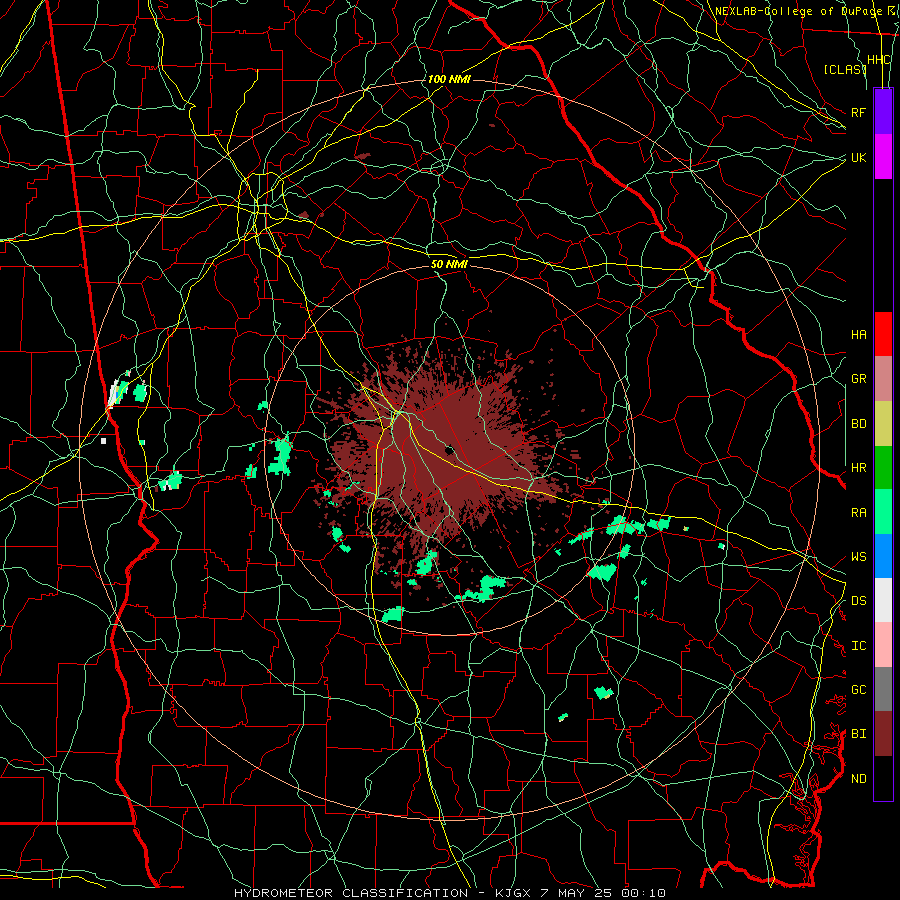The width and height of the screenshot is (900, 900).
Task: Click the BD legend label
Action: (858, 424)
